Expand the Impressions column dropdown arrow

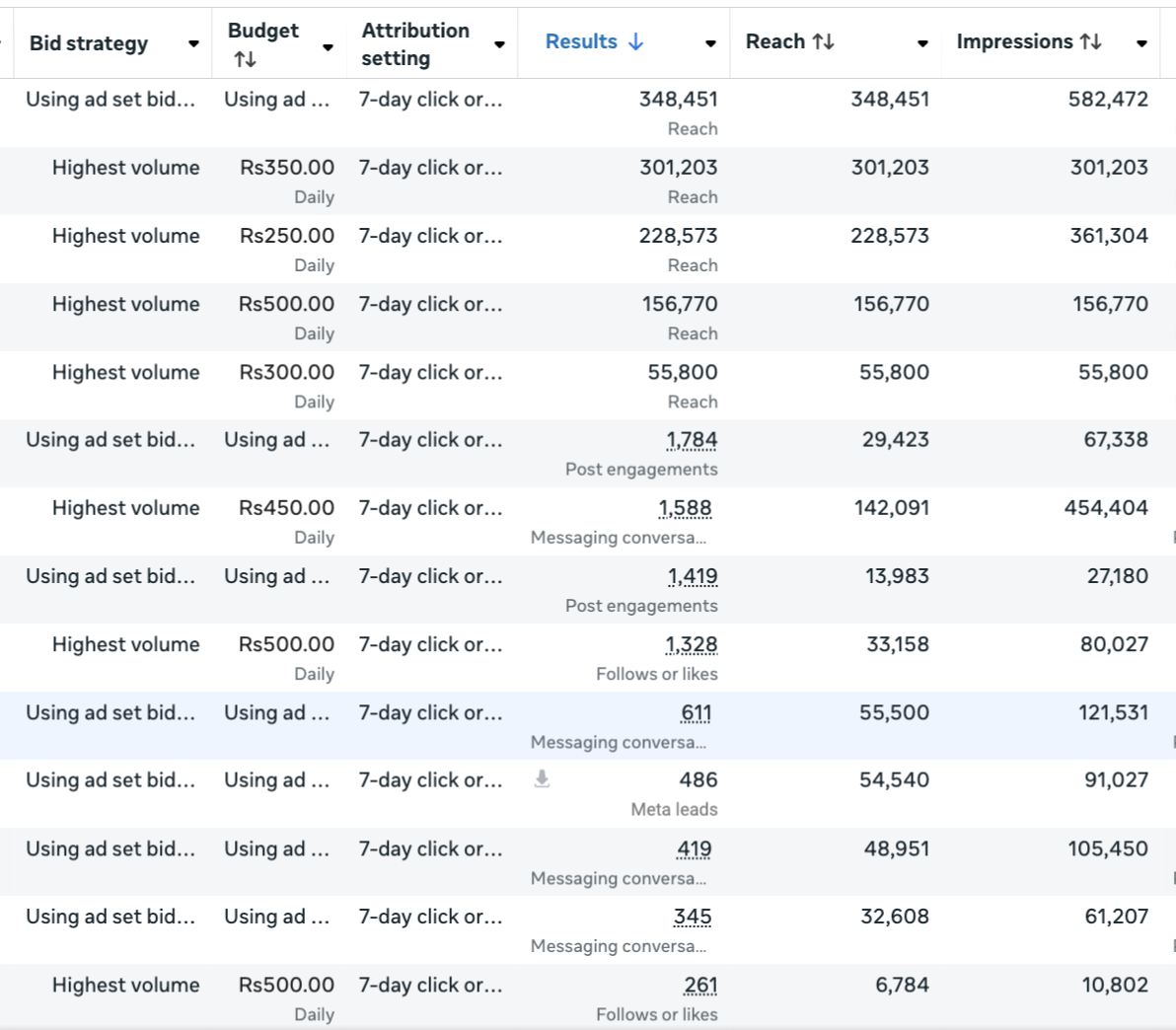pos(1141,43)
